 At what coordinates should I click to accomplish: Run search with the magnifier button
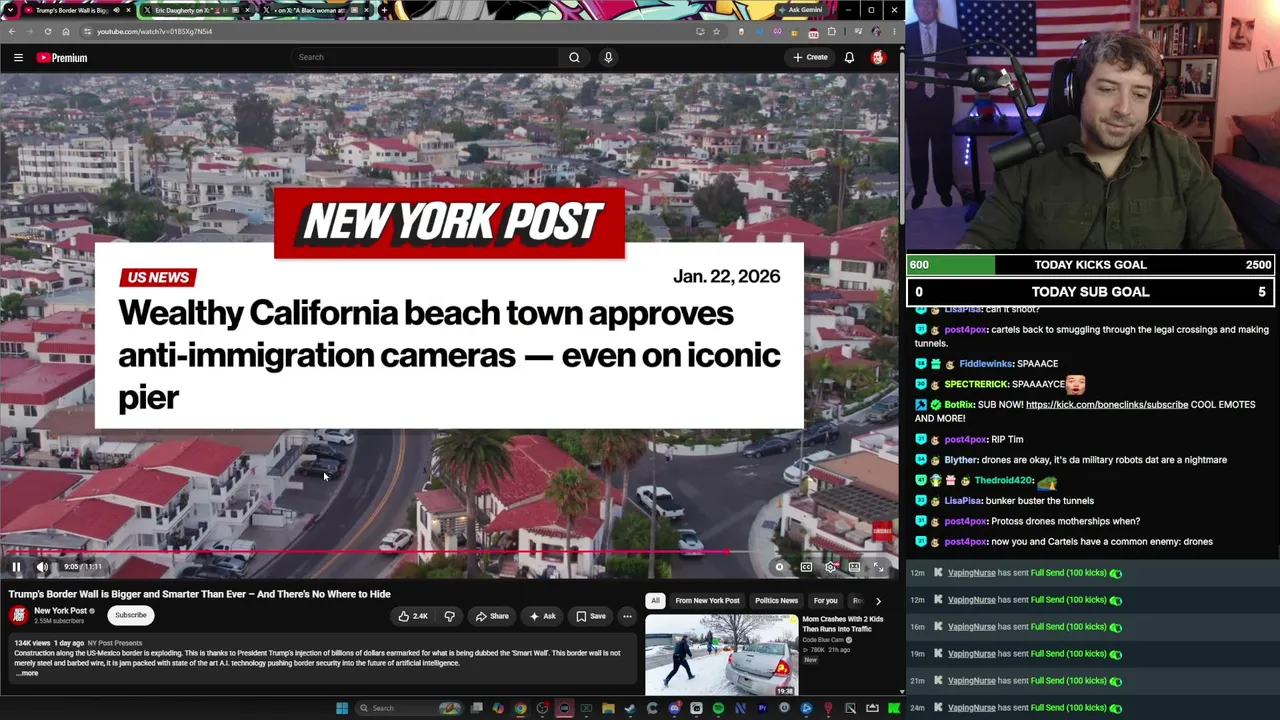[574, 57]
